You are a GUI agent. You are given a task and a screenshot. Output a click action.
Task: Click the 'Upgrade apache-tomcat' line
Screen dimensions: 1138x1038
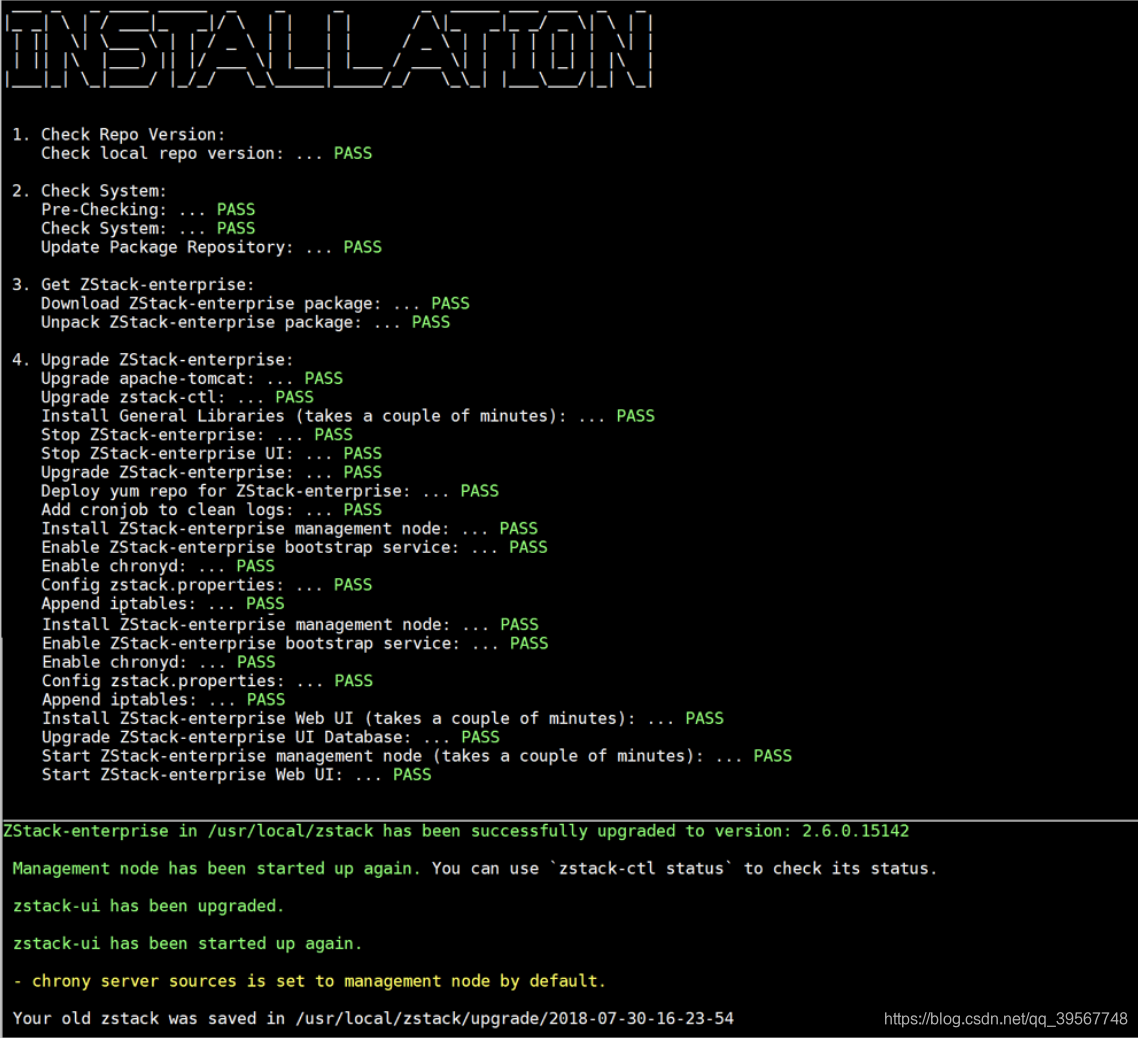(192, 379)
